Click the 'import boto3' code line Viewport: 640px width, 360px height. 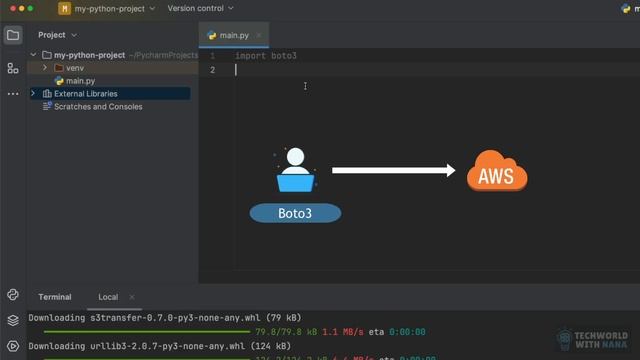point(266,56)
